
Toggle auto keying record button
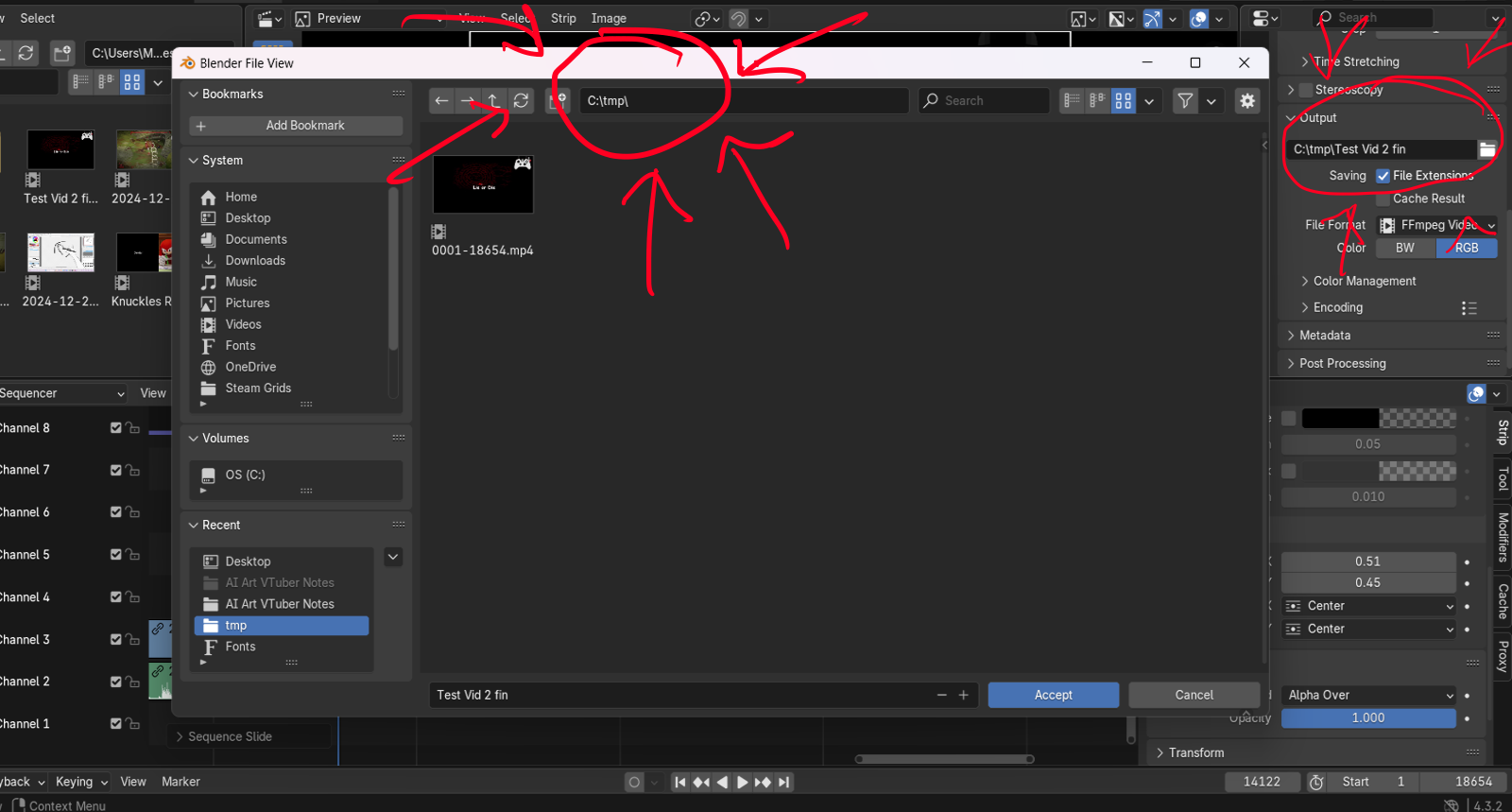point(634,782)
